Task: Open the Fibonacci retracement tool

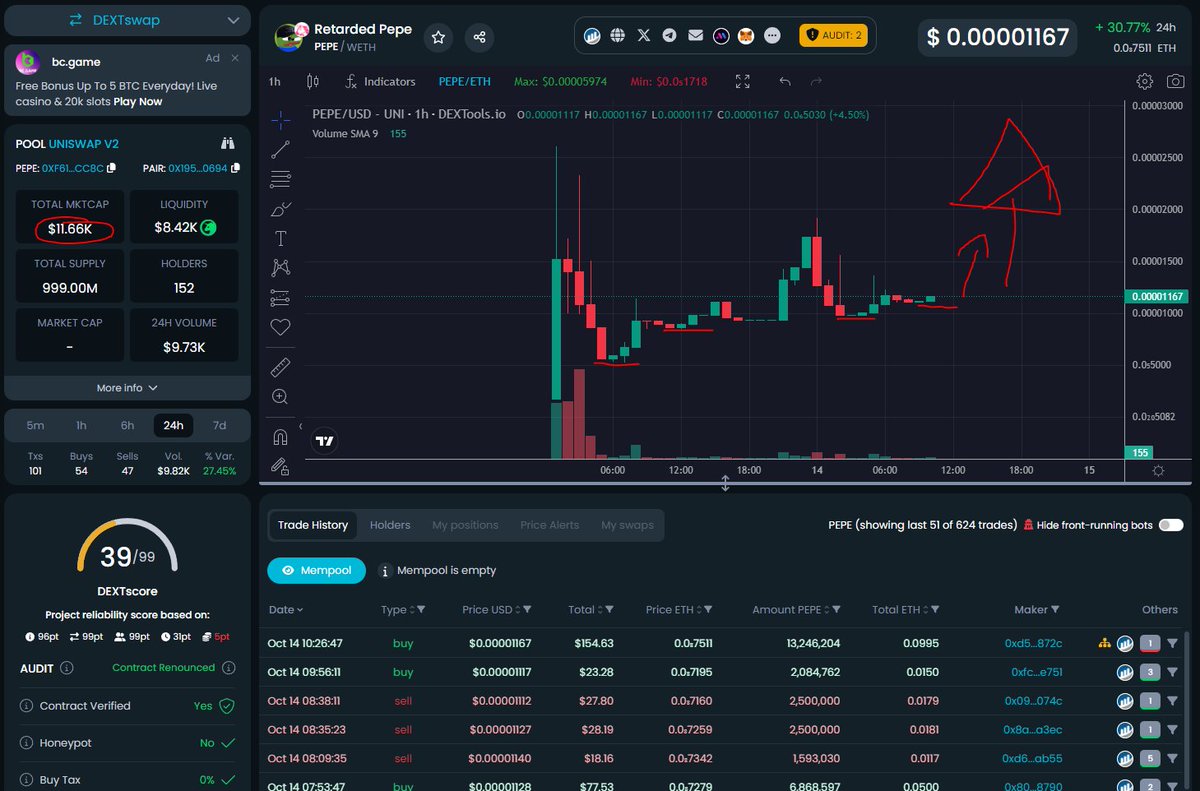Action: [x=281, y=180]
